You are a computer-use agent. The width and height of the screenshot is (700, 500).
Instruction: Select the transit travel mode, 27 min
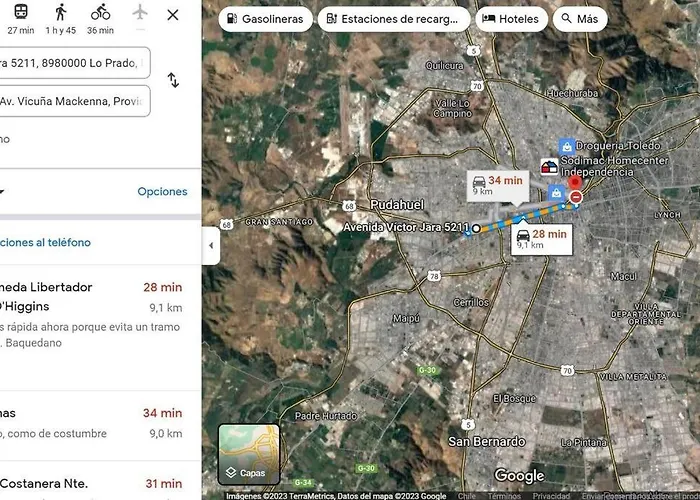pyautogui.click(x=21, y=19)
